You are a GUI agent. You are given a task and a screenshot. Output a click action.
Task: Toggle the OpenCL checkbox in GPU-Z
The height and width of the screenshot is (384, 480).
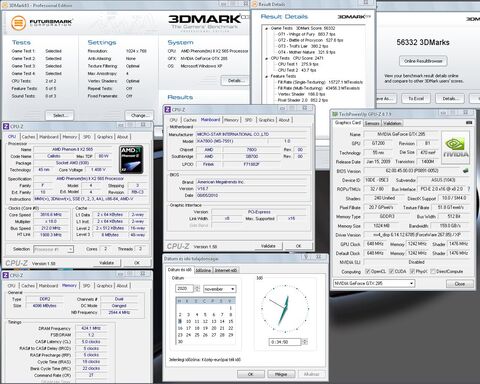tap(368, 271)
